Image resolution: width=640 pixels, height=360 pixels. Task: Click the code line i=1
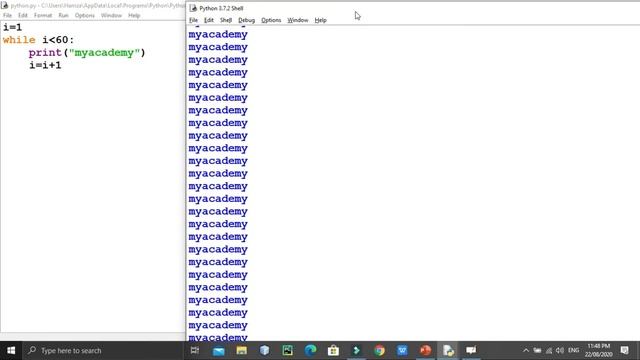[12, 27]
